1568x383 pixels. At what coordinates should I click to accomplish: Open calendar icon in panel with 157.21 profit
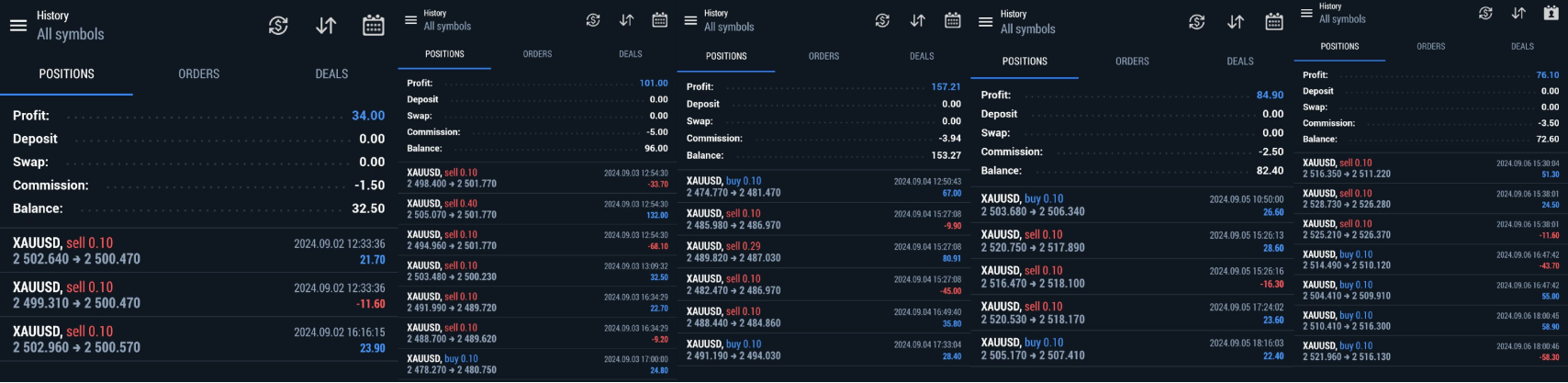[x=952, y=20]
